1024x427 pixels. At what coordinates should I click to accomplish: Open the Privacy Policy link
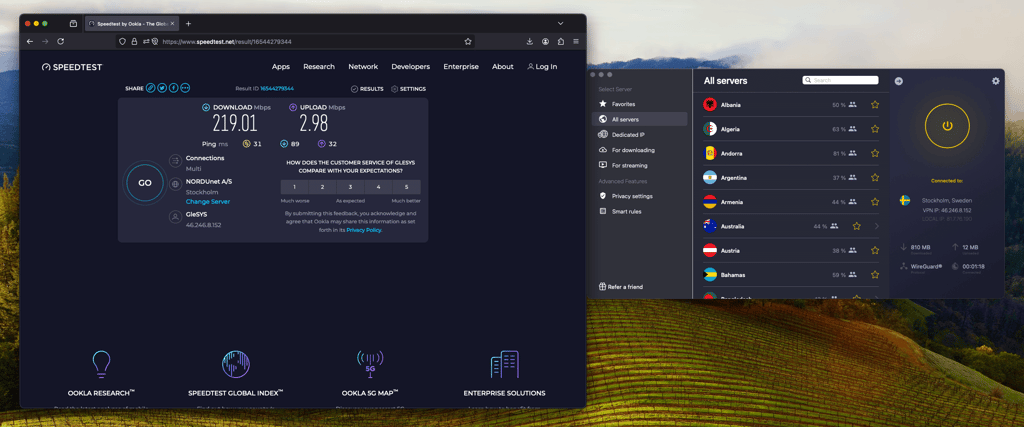click(x=364, y=230)
